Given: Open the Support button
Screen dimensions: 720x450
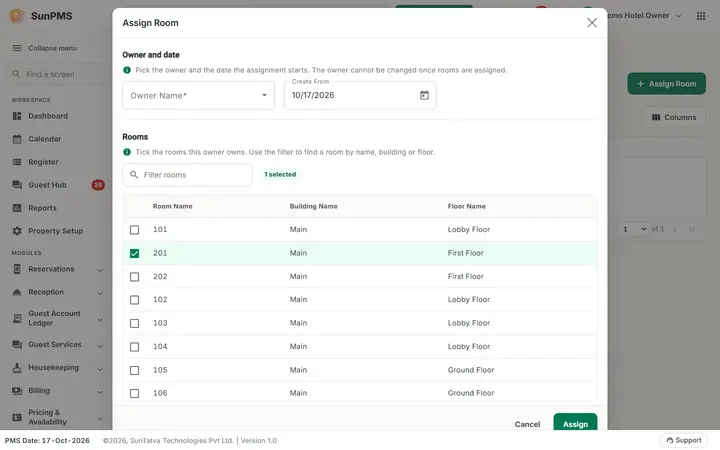Looking at the screenshot, I should (x=683, y=440).
